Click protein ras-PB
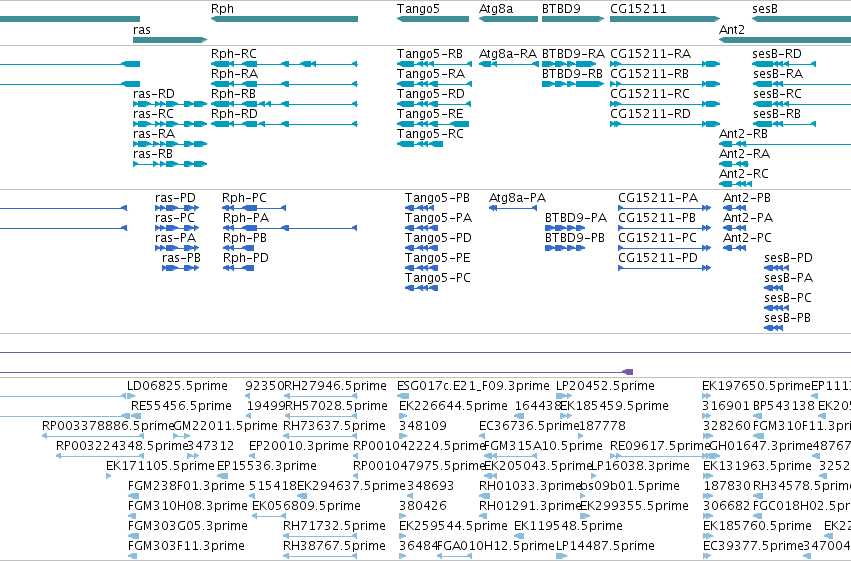Image resolution: width=851 pixels, height=561 pixels. 180,268
